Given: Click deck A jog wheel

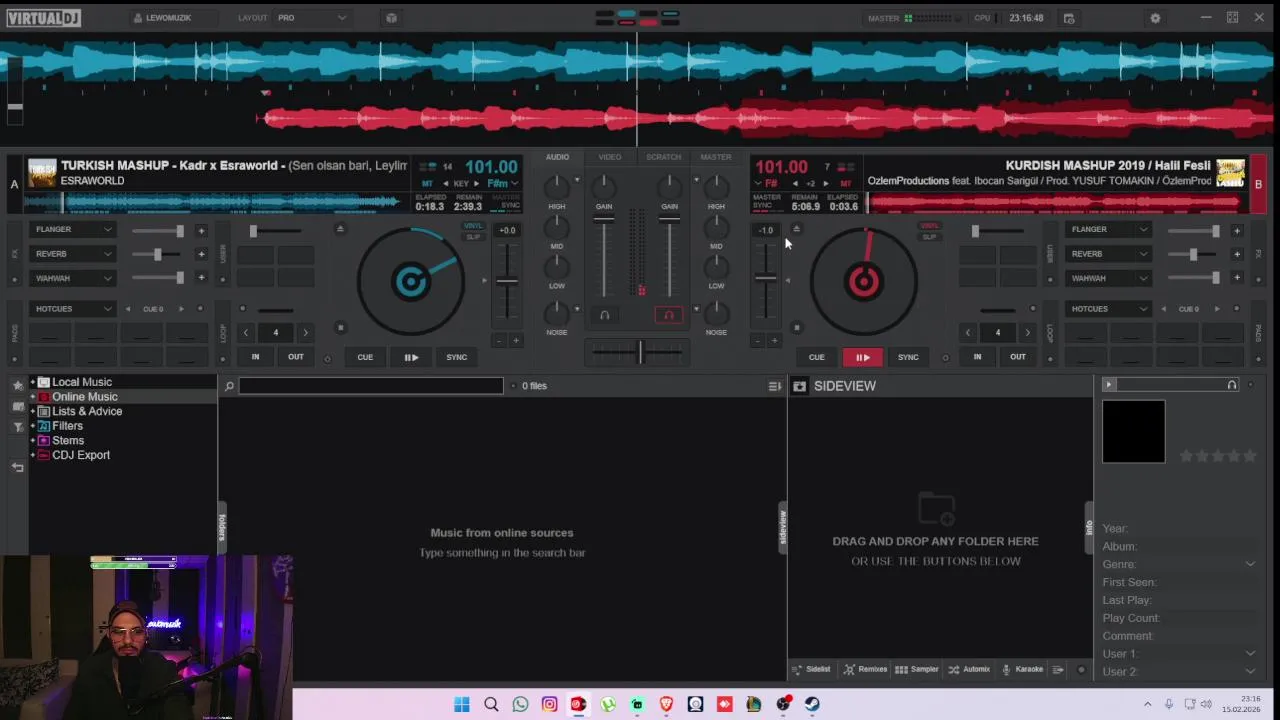Looking at the screenshot, I should tap(411, 282).
